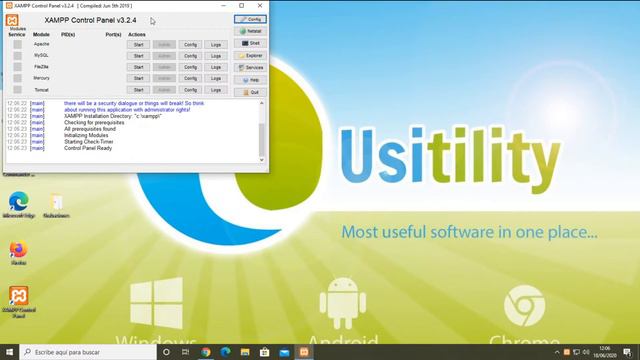Open the volume control in the tray
The image size is (640, 360).
pyautogui.click(x=586, y=352)
